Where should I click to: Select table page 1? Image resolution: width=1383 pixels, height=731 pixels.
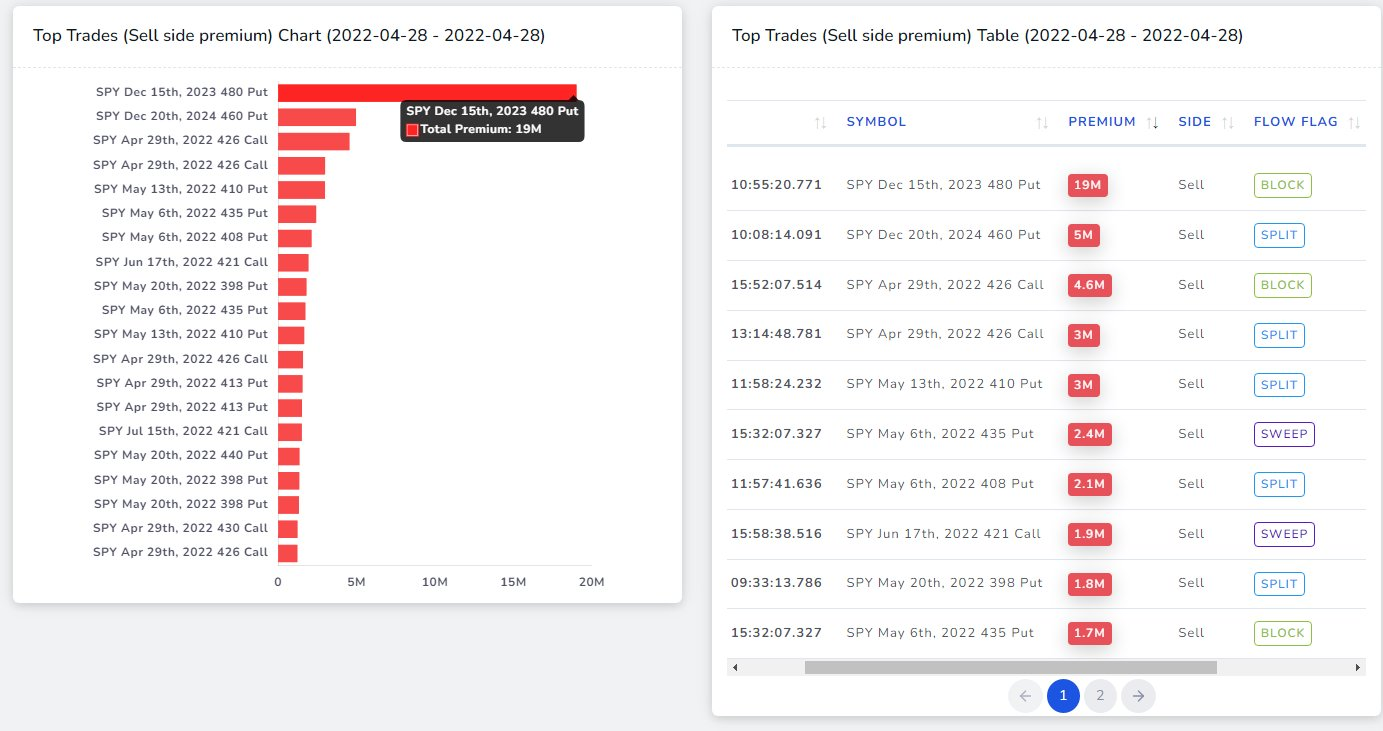1063,696
